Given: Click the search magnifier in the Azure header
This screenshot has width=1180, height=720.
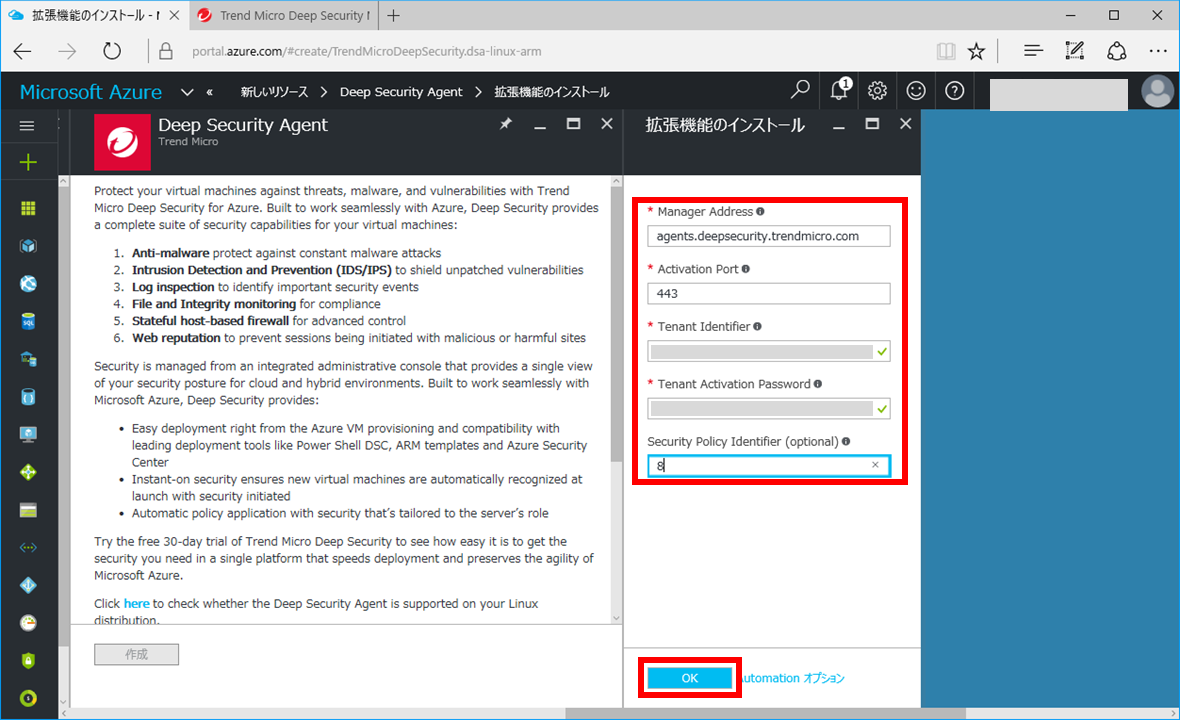Looking at the screenshot, I should (799, 91).
